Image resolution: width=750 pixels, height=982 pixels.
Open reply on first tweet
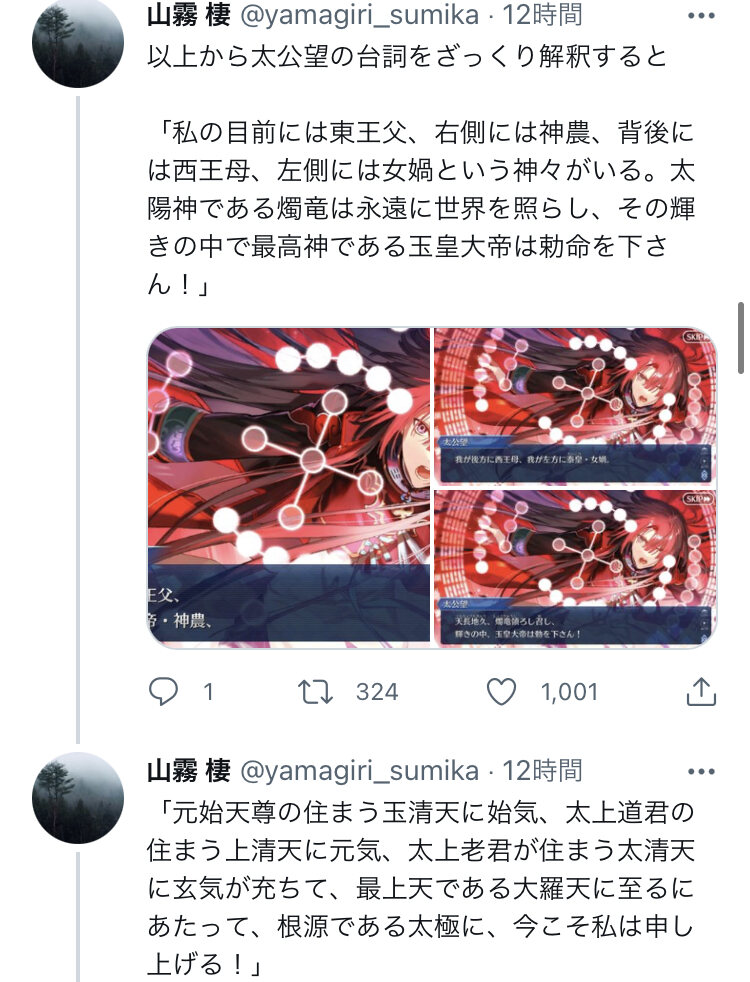pos(163,692)
